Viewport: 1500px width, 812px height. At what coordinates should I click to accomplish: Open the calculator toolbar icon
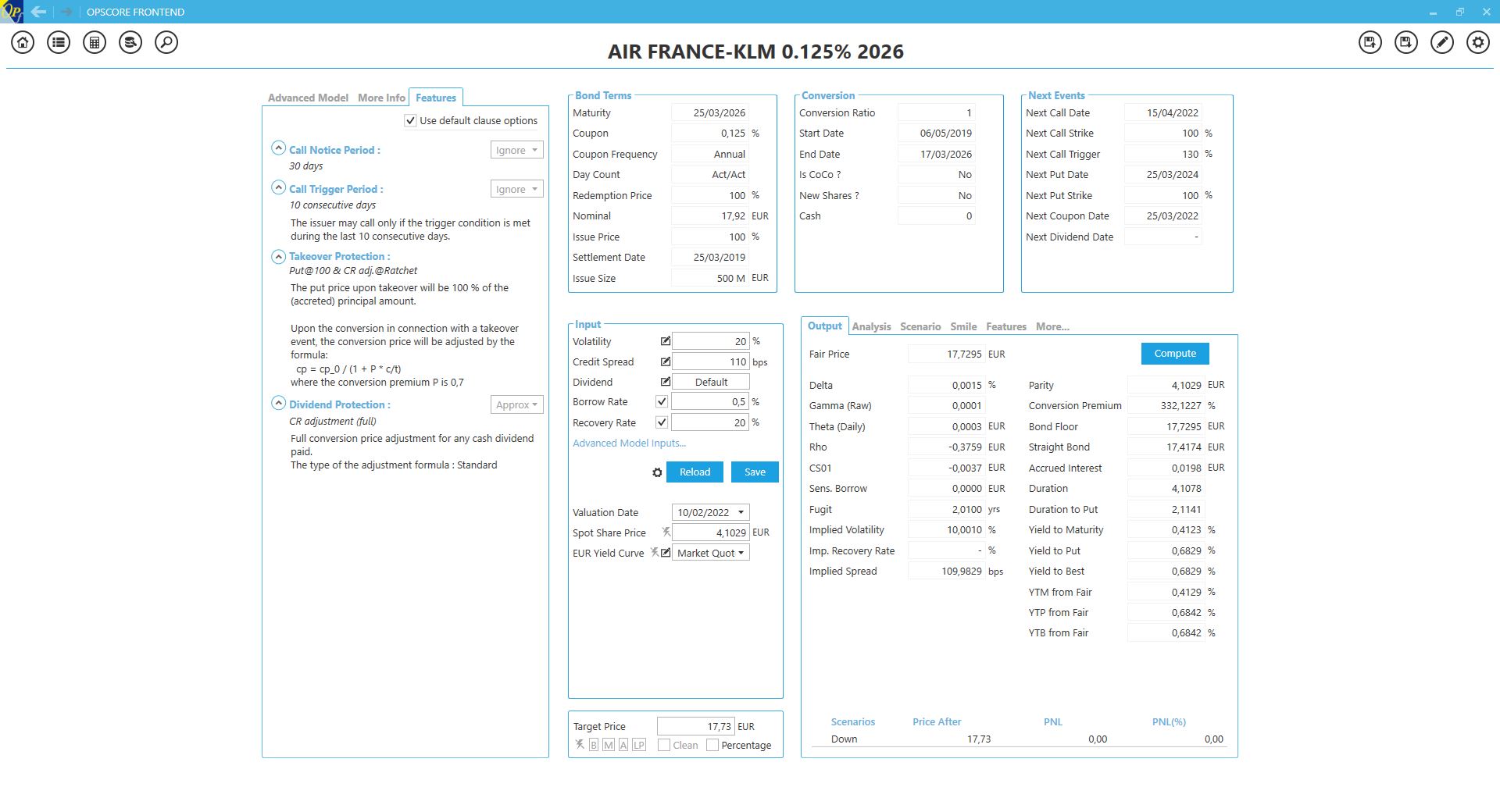pyautogui.click(x=95, y=42)
